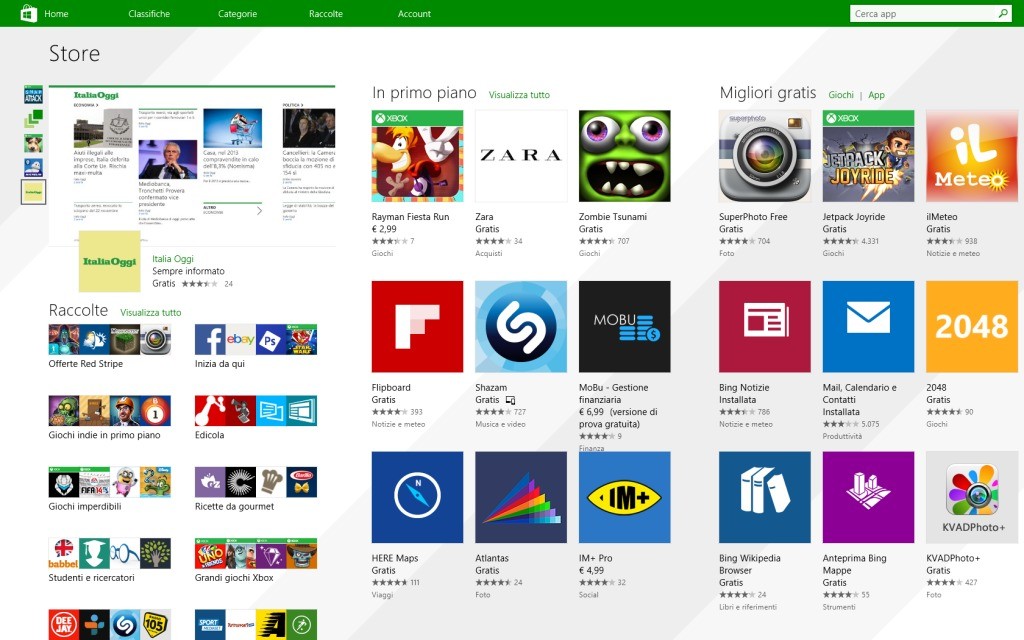Click Visualizza tutto next to Raccolte
The image size is (1024, 640).
[x=150, y=312]
